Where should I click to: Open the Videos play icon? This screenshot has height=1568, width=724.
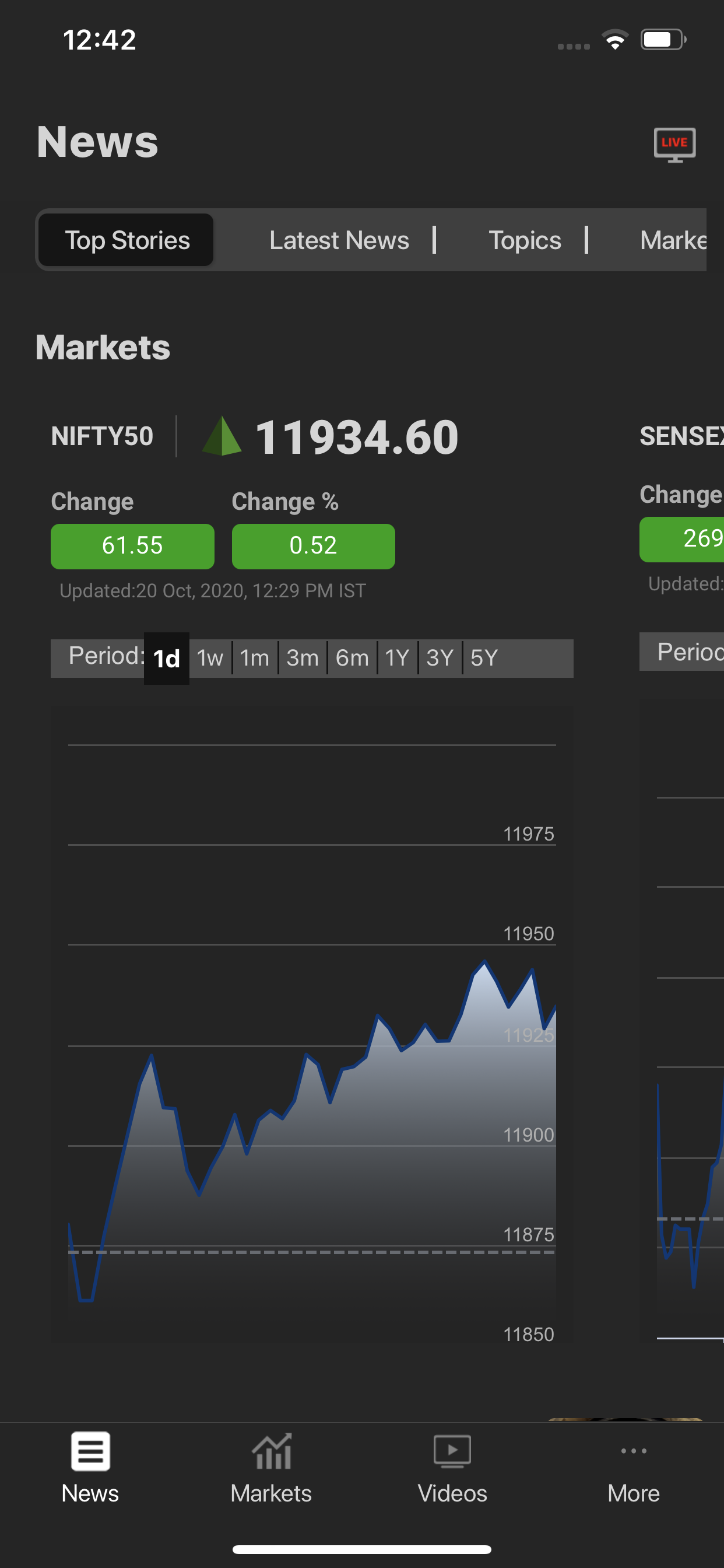[452, 1451]
